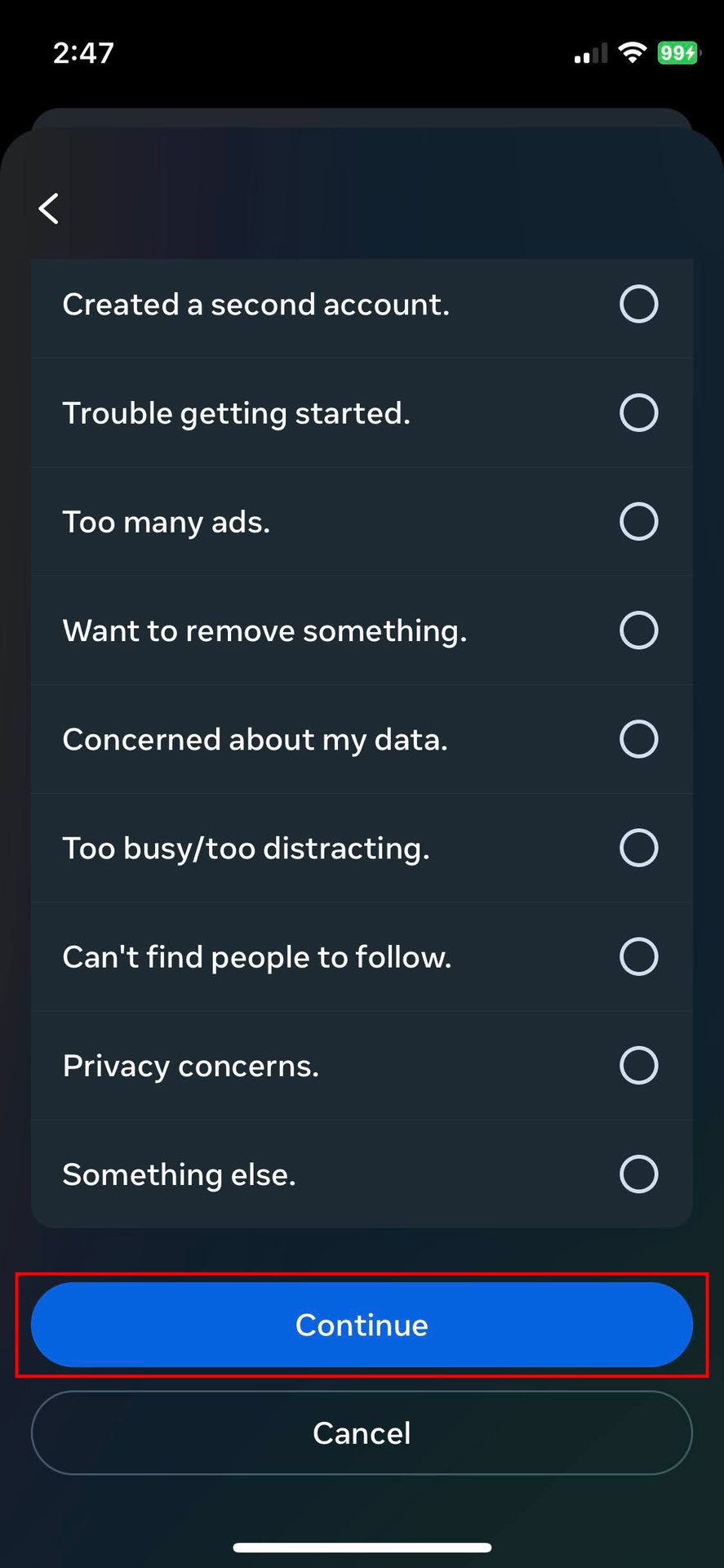This screenshot has width=724, height=1568.
Task: Select the "Too busy/too distracting" radio button
Action: click(638, 848)
